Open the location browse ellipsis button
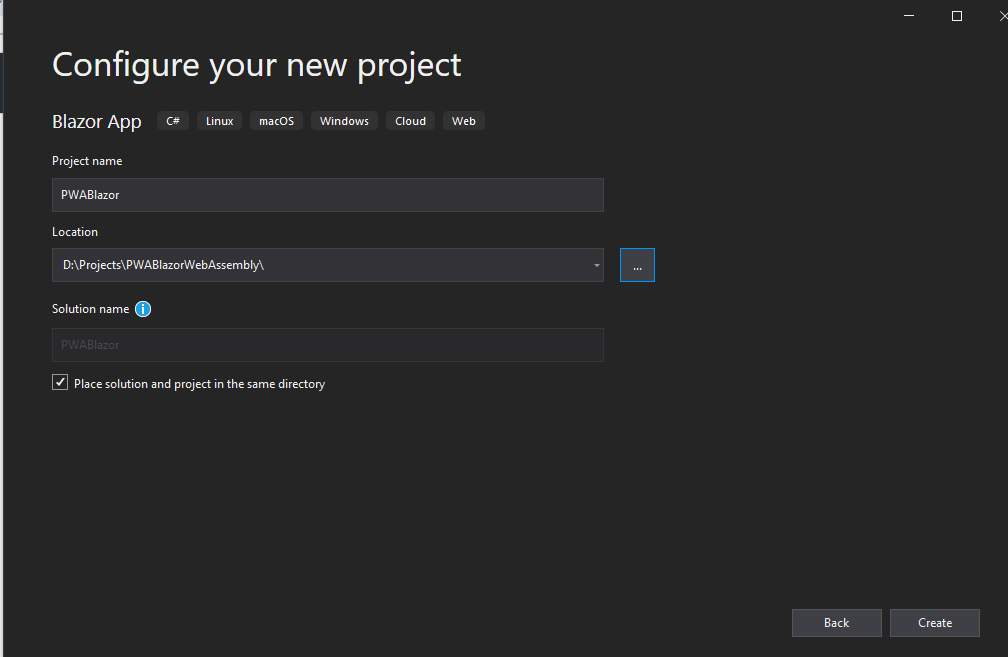This screenshot has height=657, width=1008. [637, 265]
